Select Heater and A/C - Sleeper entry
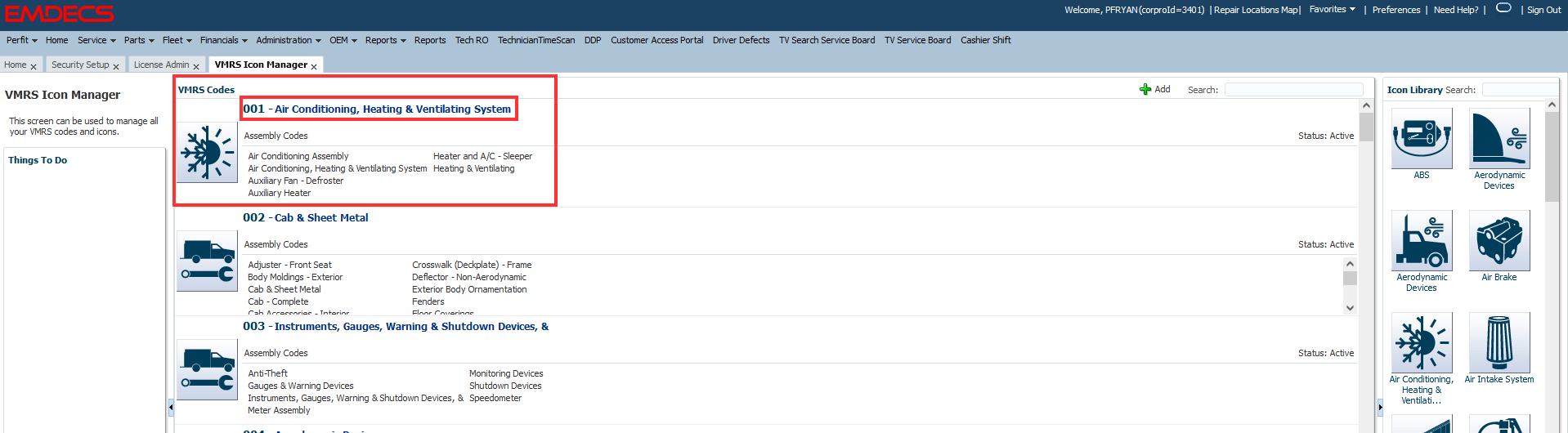1568x433 pixels. click(x=482, y=156)
